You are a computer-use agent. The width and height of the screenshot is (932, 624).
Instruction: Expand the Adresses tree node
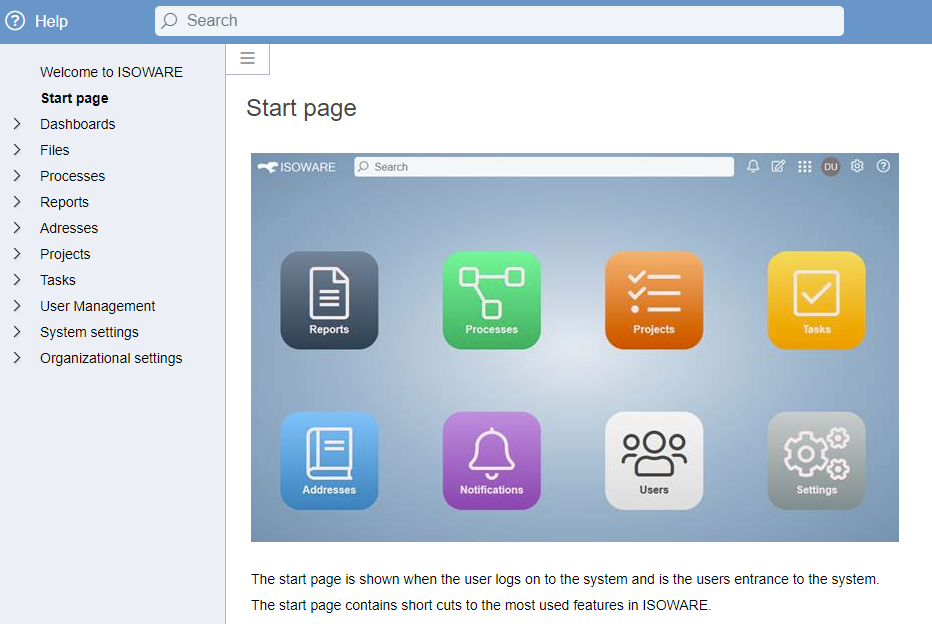coord(17,228)
